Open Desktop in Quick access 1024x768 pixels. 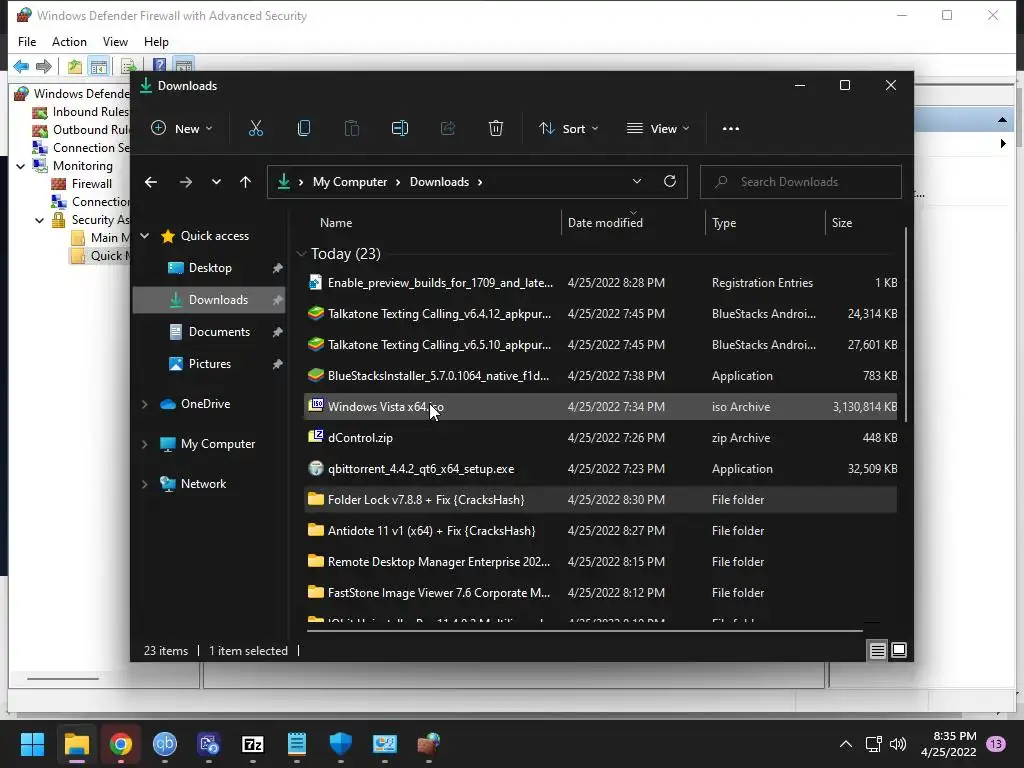(209, 268)
